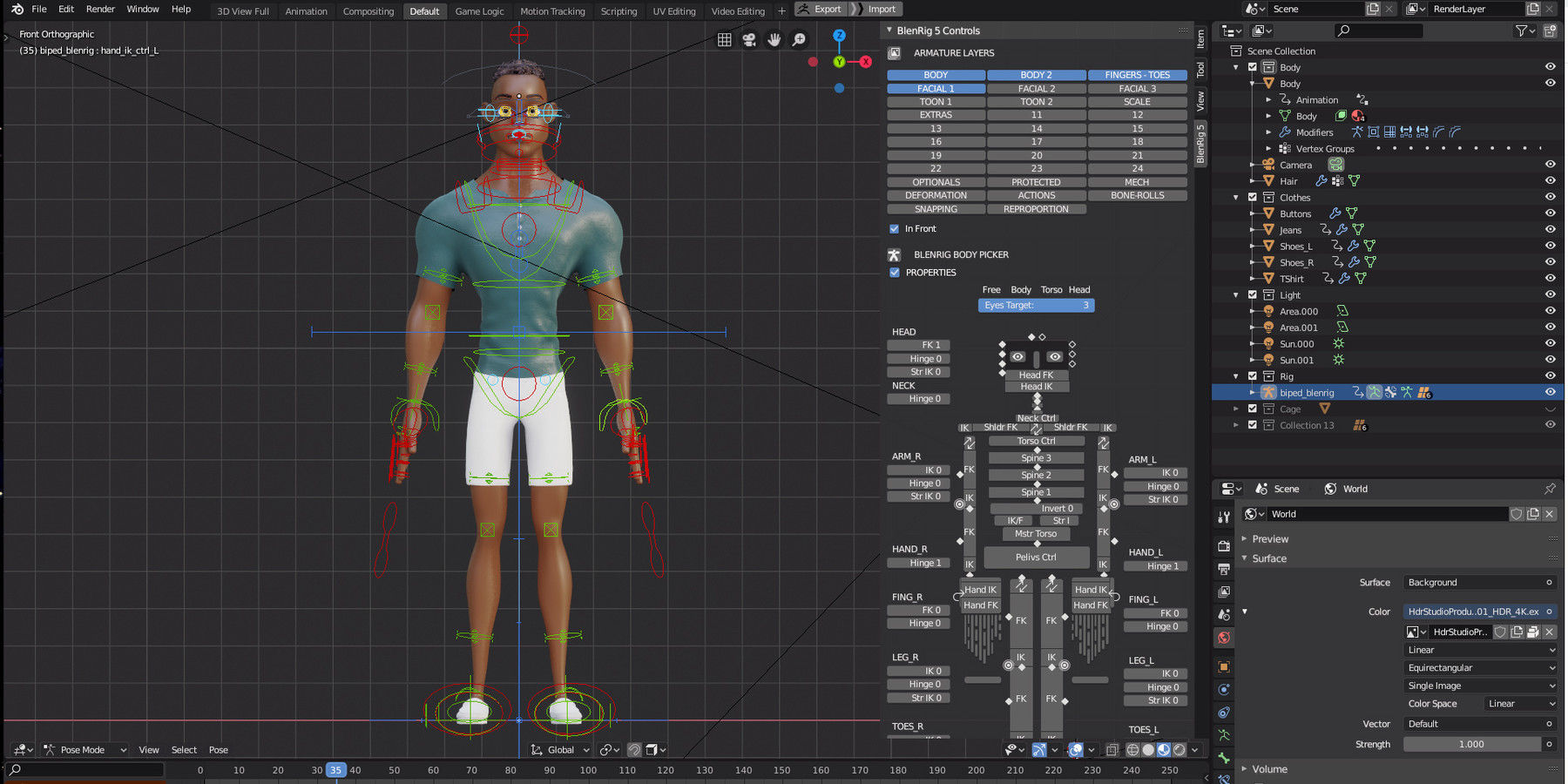Click the camera view icon in viewport
The image size is (1568, 784).
pyautogui.click(x=749, y=40)
